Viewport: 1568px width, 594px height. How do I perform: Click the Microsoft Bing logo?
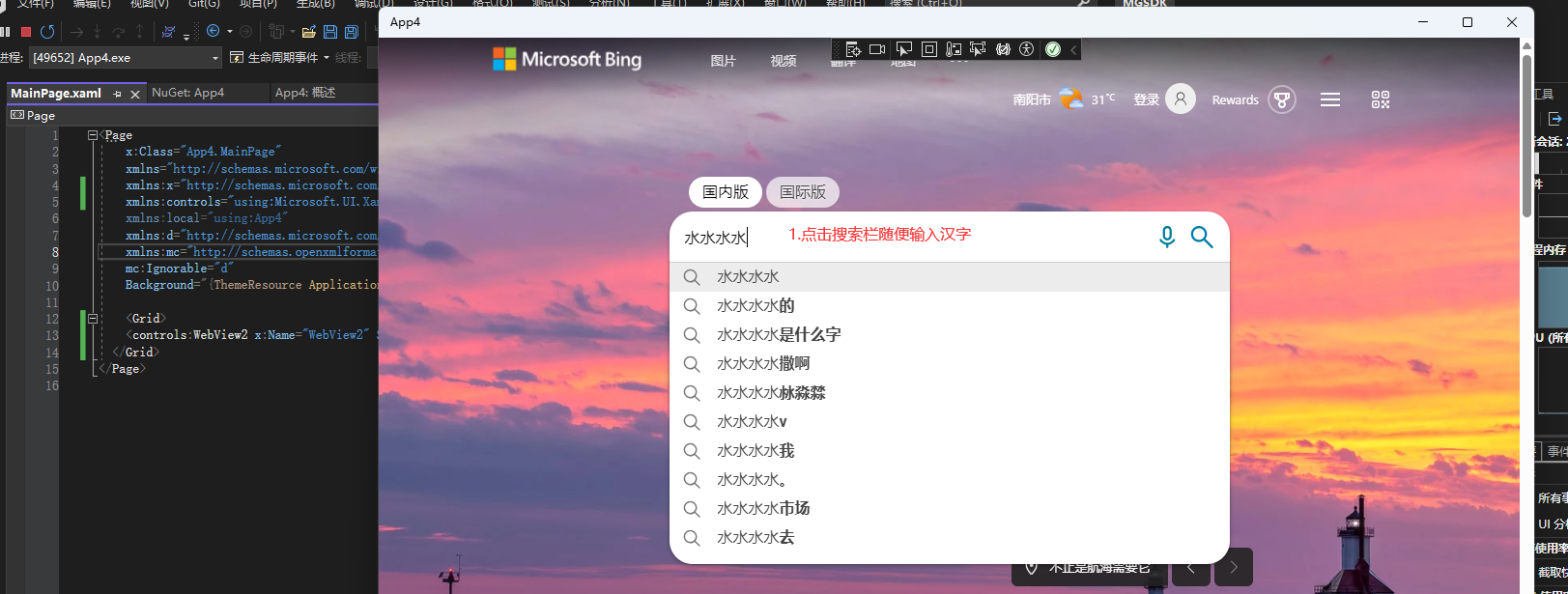click(567, 60)
